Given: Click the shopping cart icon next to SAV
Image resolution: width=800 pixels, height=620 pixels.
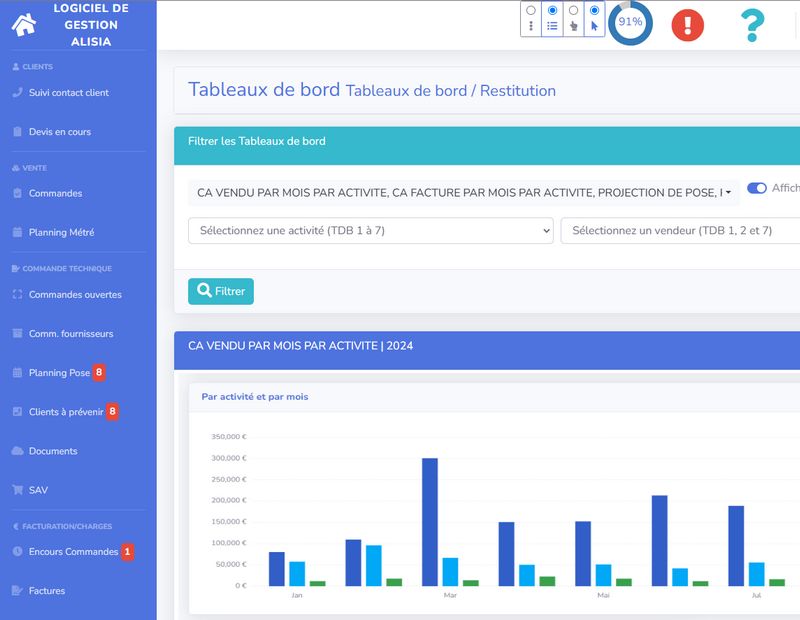Looking at the screenshot, I should coord(17,490).
